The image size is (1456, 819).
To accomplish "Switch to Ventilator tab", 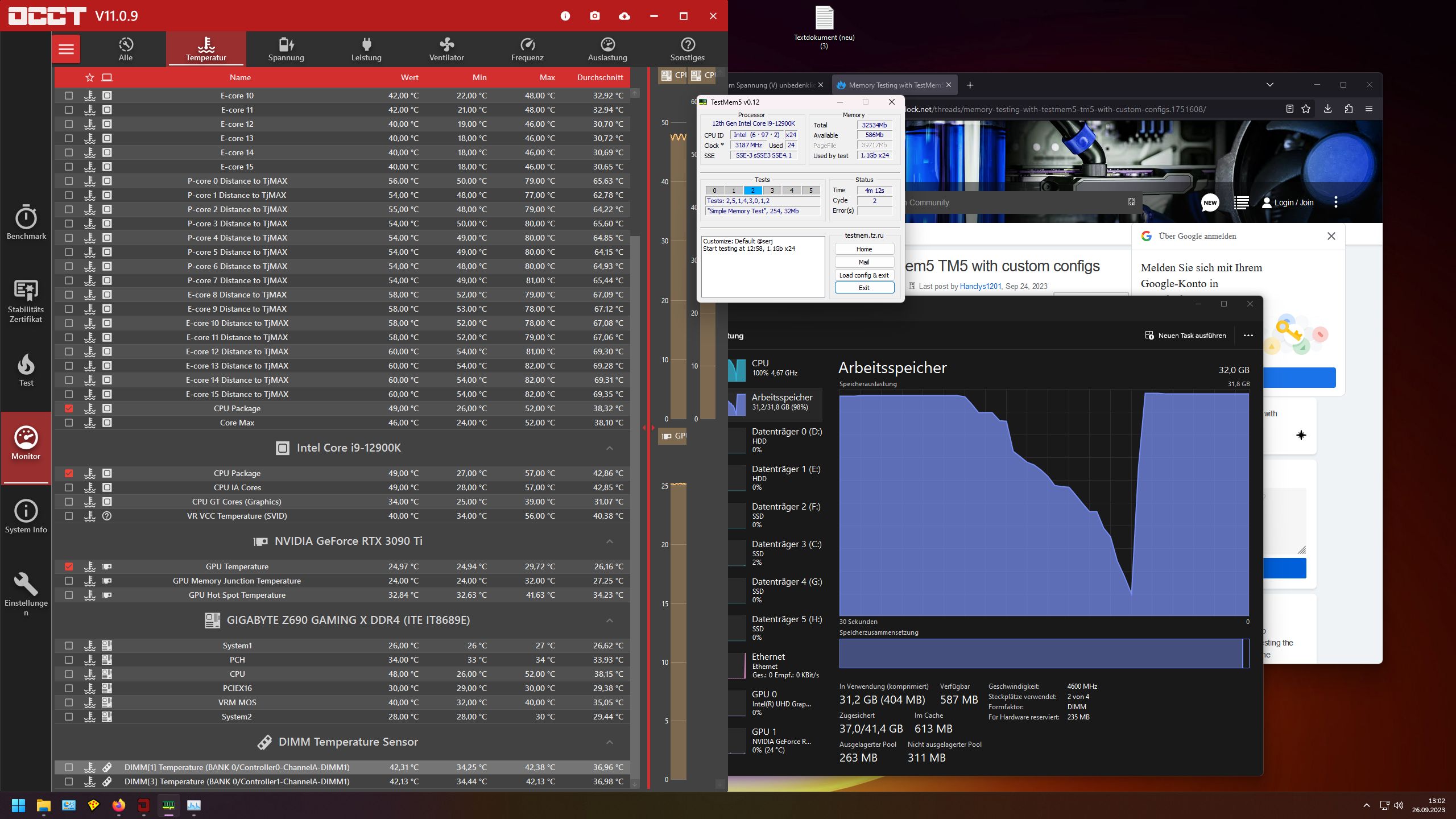I will click(446, 49).
